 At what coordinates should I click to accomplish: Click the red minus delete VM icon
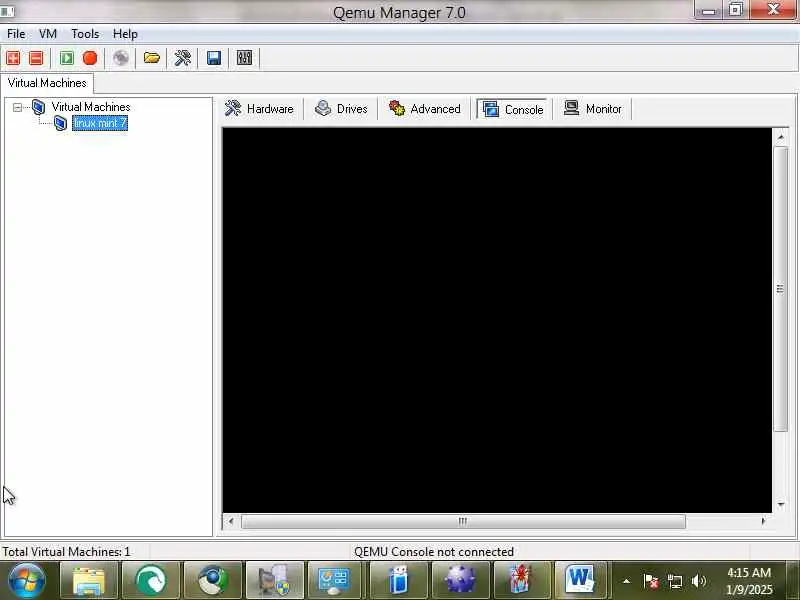[x=36, y=58]
